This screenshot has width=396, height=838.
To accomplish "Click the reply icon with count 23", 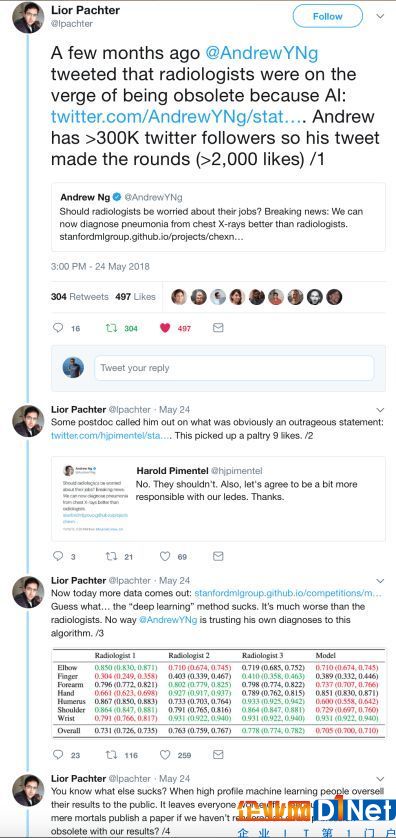I will pyautogui.click(x=58, y=755).
